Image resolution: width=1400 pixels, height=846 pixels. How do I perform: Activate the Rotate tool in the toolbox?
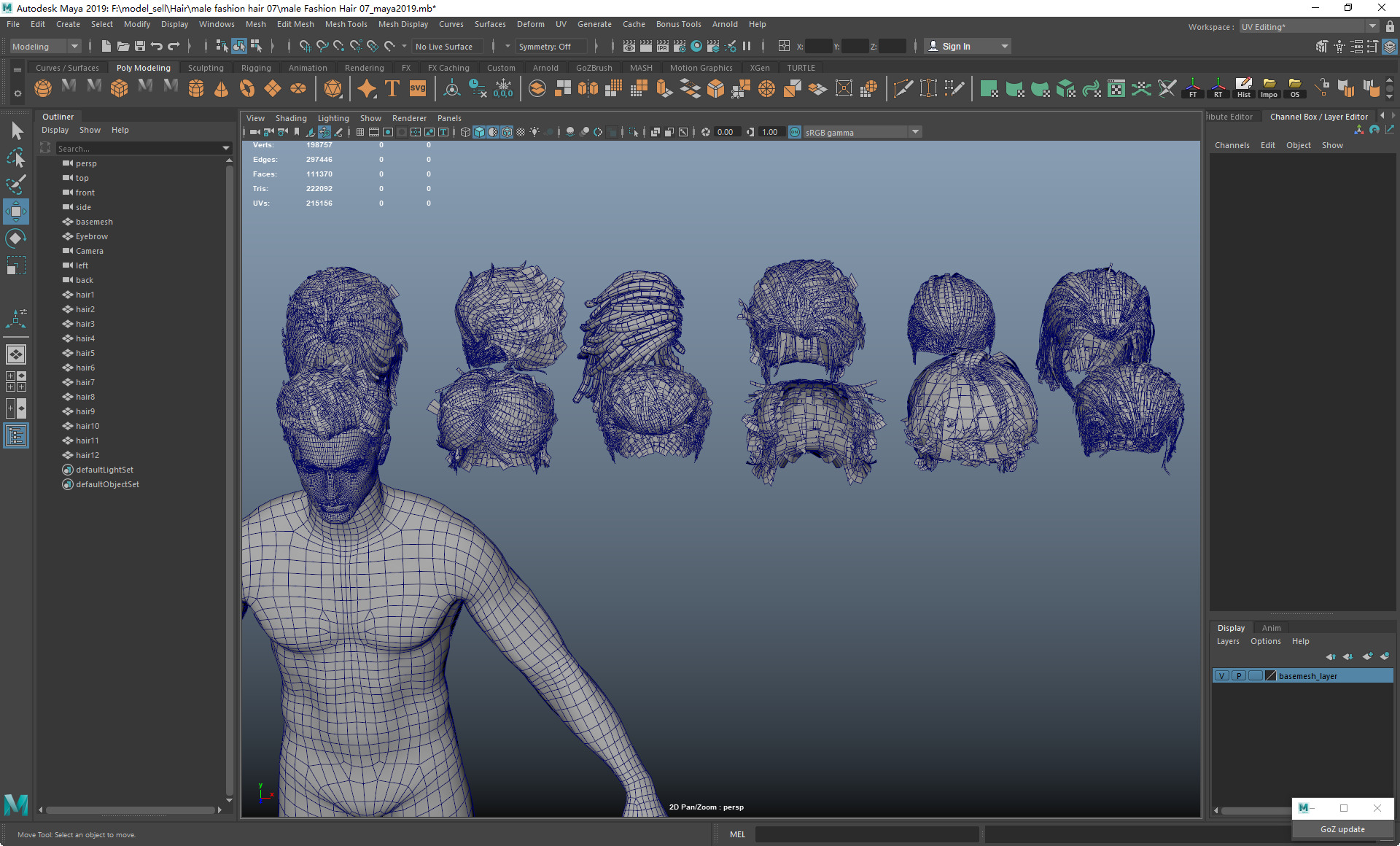pos(16,238)
